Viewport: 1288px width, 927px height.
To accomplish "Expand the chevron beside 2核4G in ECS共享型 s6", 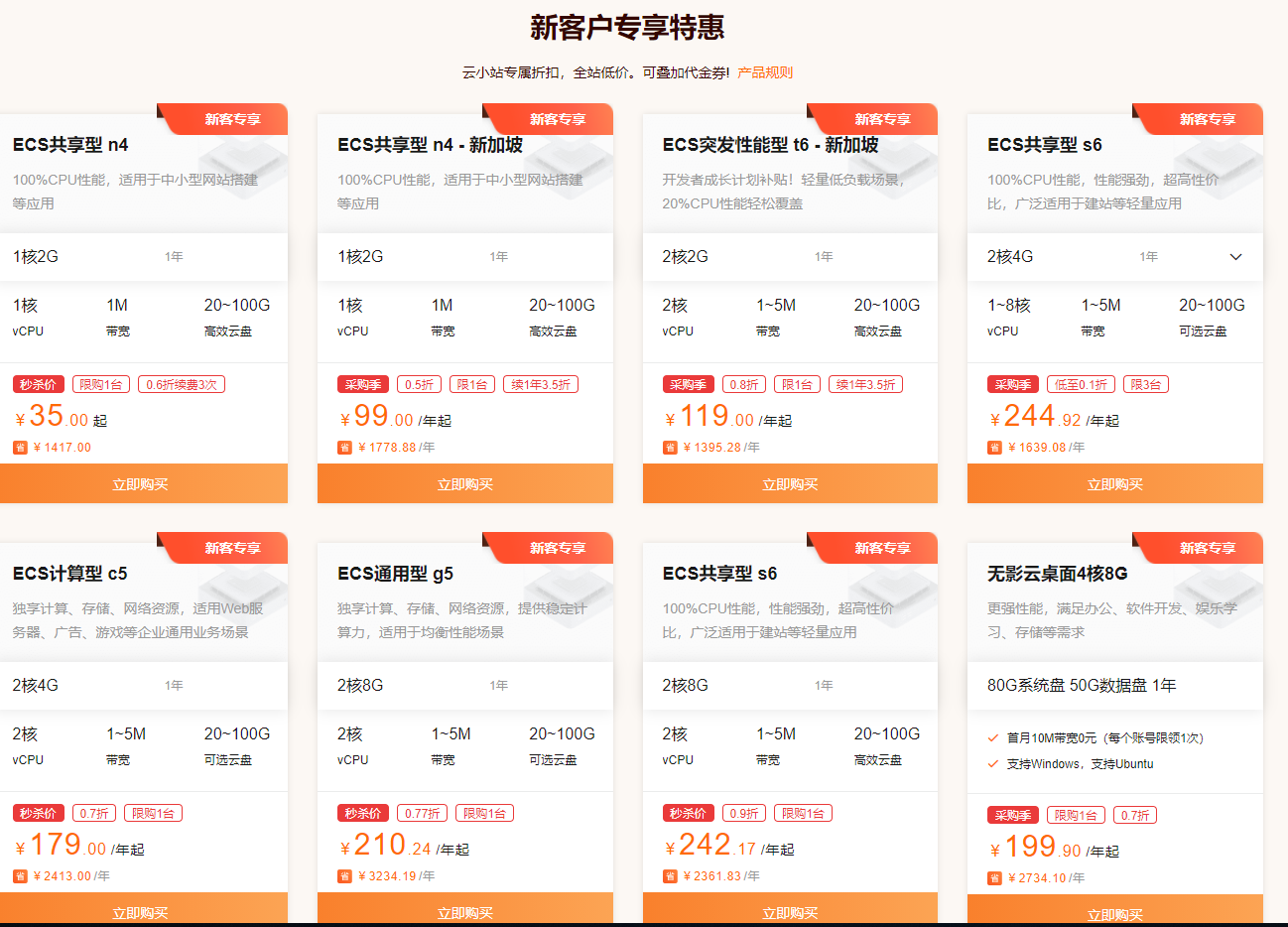I will (1235, 257).
